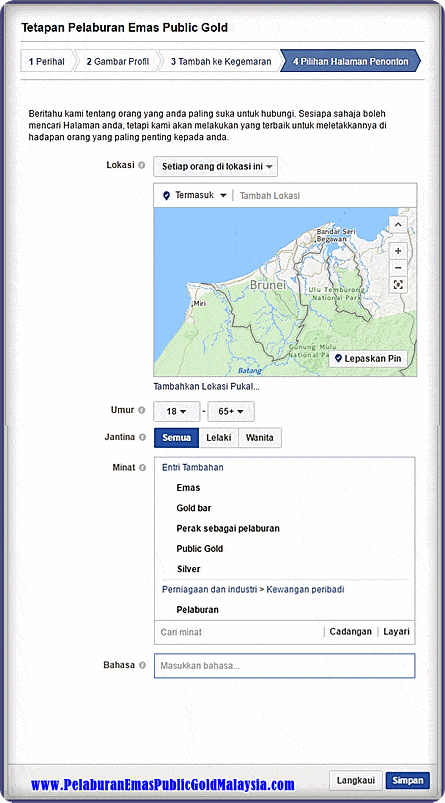Click the Entri Tambahan heading

[193, 467]
